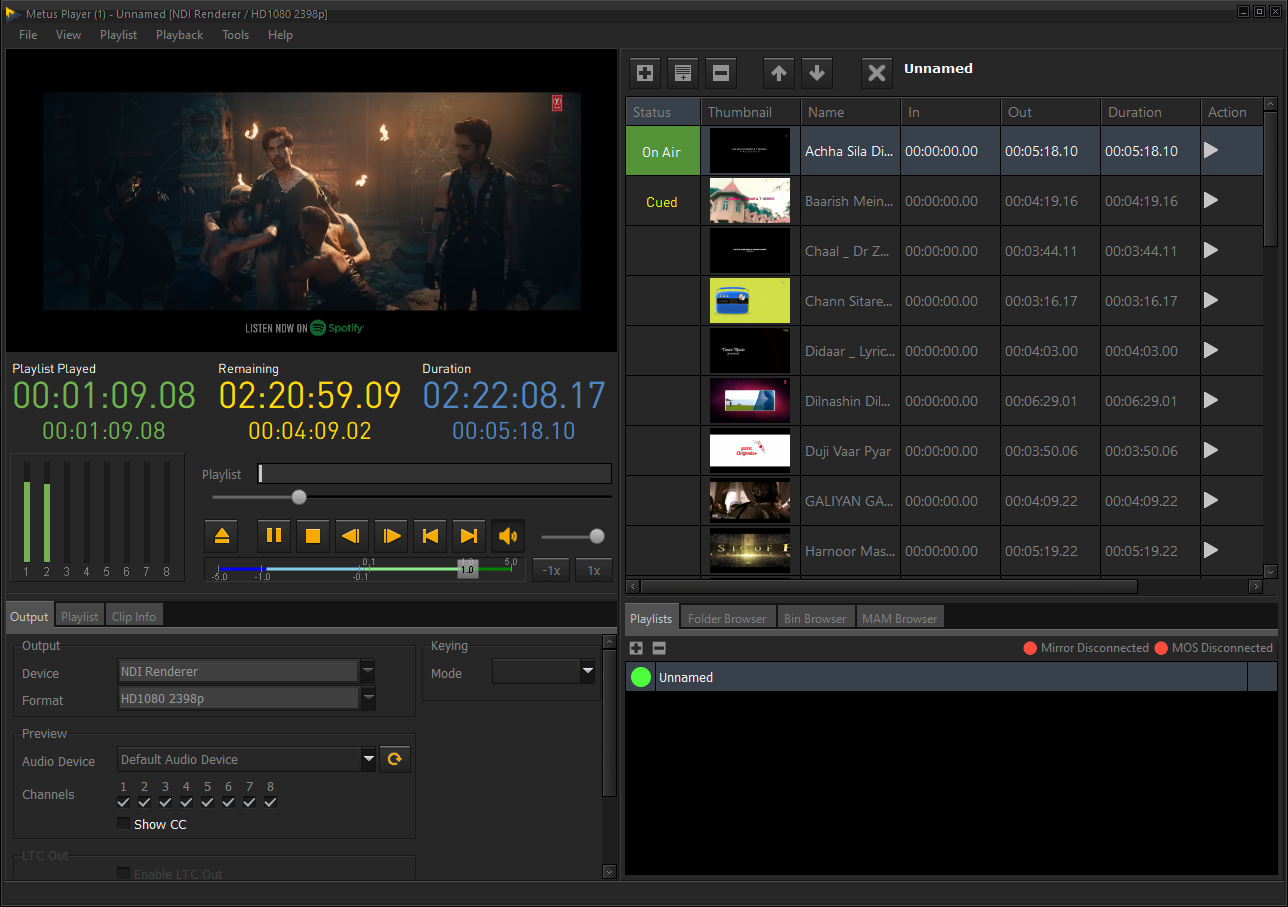1288x907 pixels.
Task: Select the Chann Sitare clip thumbnail
Action: tap(750, 300)
